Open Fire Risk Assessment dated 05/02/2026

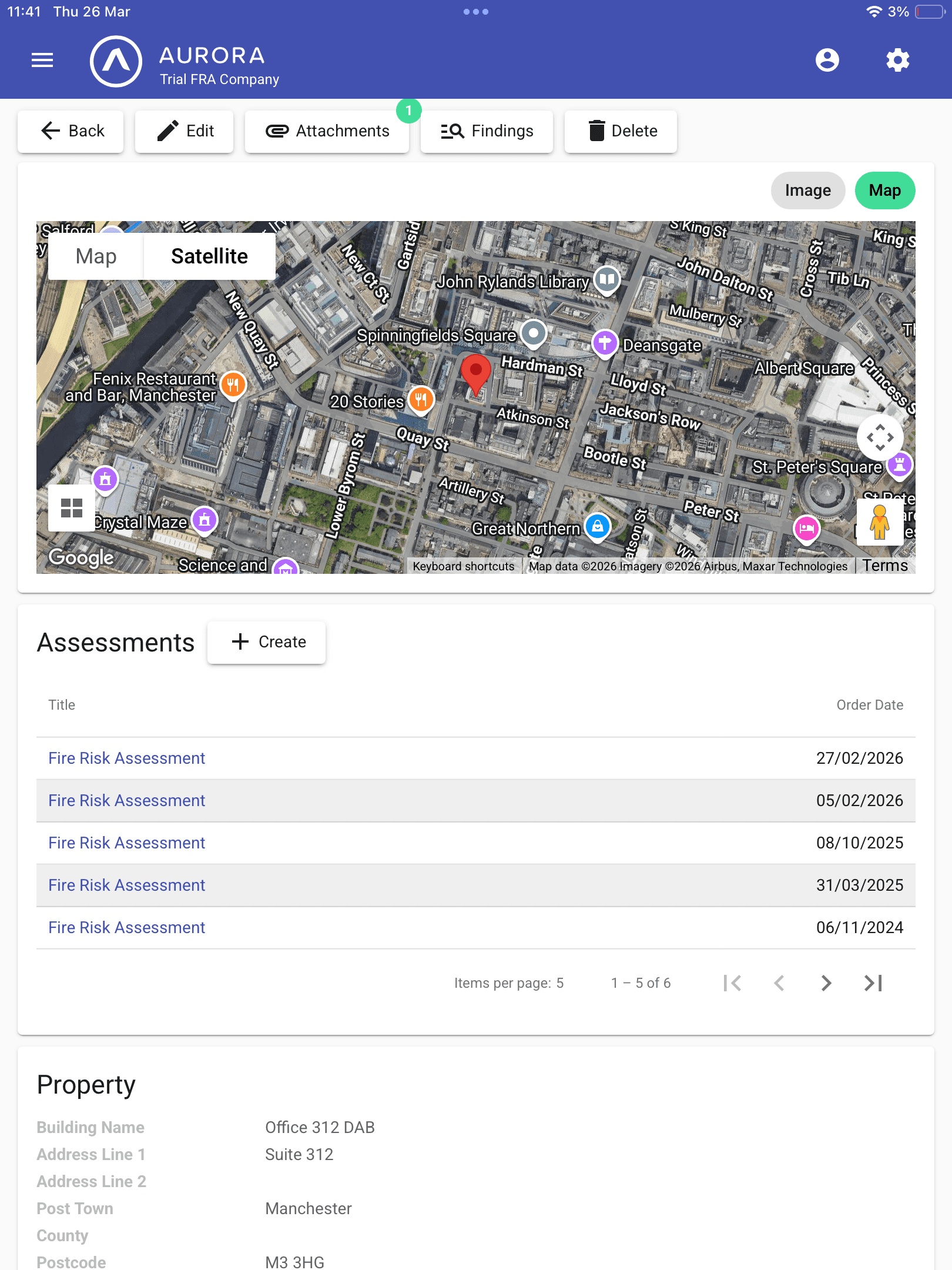coord(126,801)
